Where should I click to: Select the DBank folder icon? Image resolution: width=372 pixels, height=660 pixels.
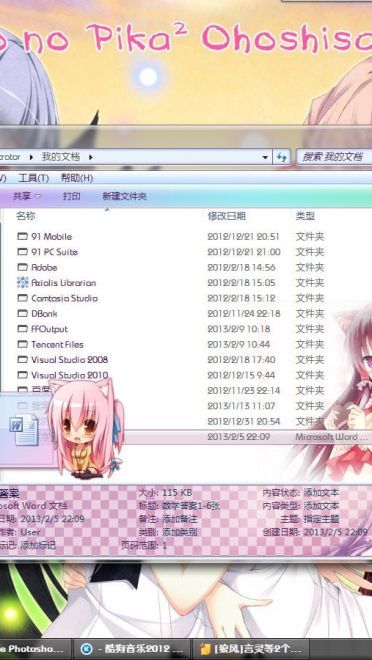pos(22,313)
